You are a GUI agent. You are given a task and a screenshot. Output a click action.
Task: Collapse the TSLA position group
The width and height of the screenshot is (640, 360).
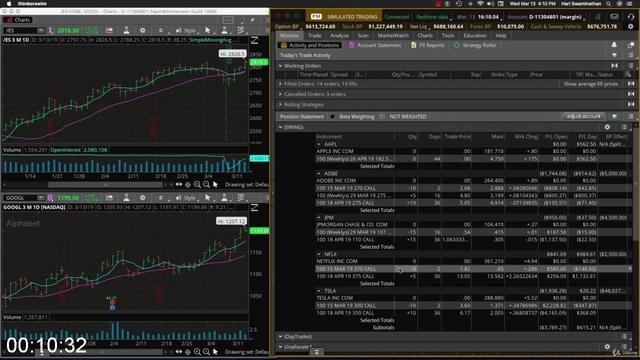[x=319, y=291]
